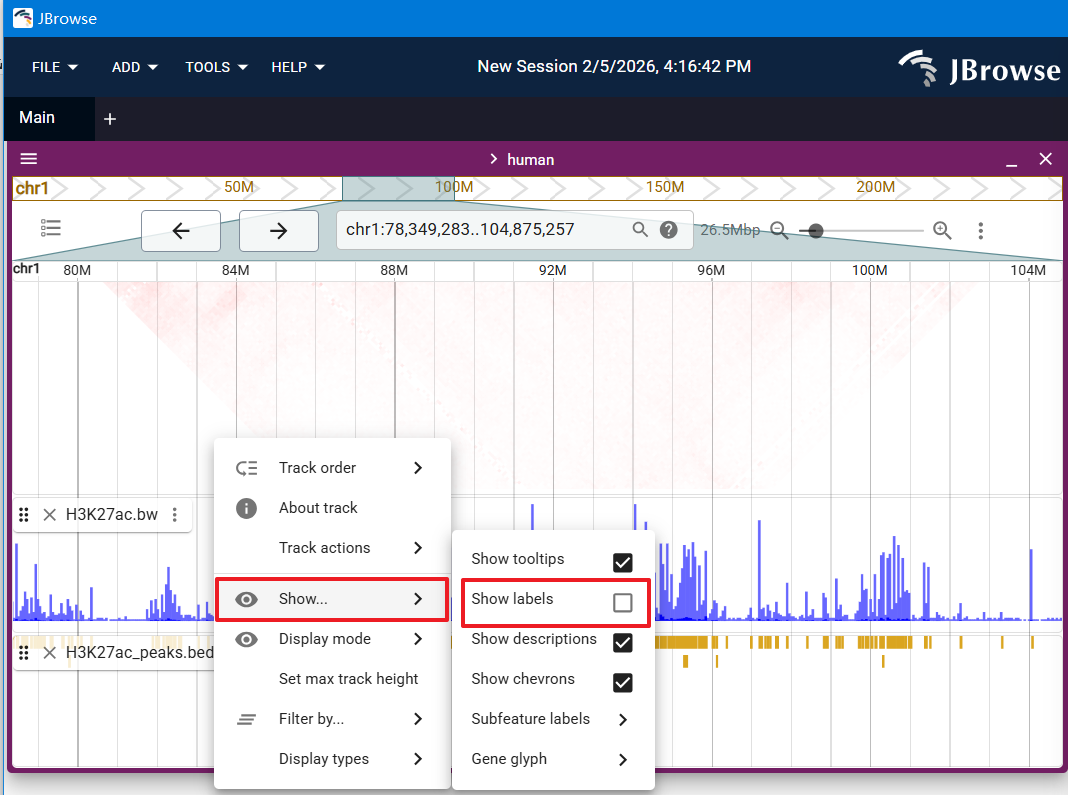Image resolution: width=1068 pixels, height=795 pixels.
Task: Uncheck Show descriptions
Action: coord(623,642)
